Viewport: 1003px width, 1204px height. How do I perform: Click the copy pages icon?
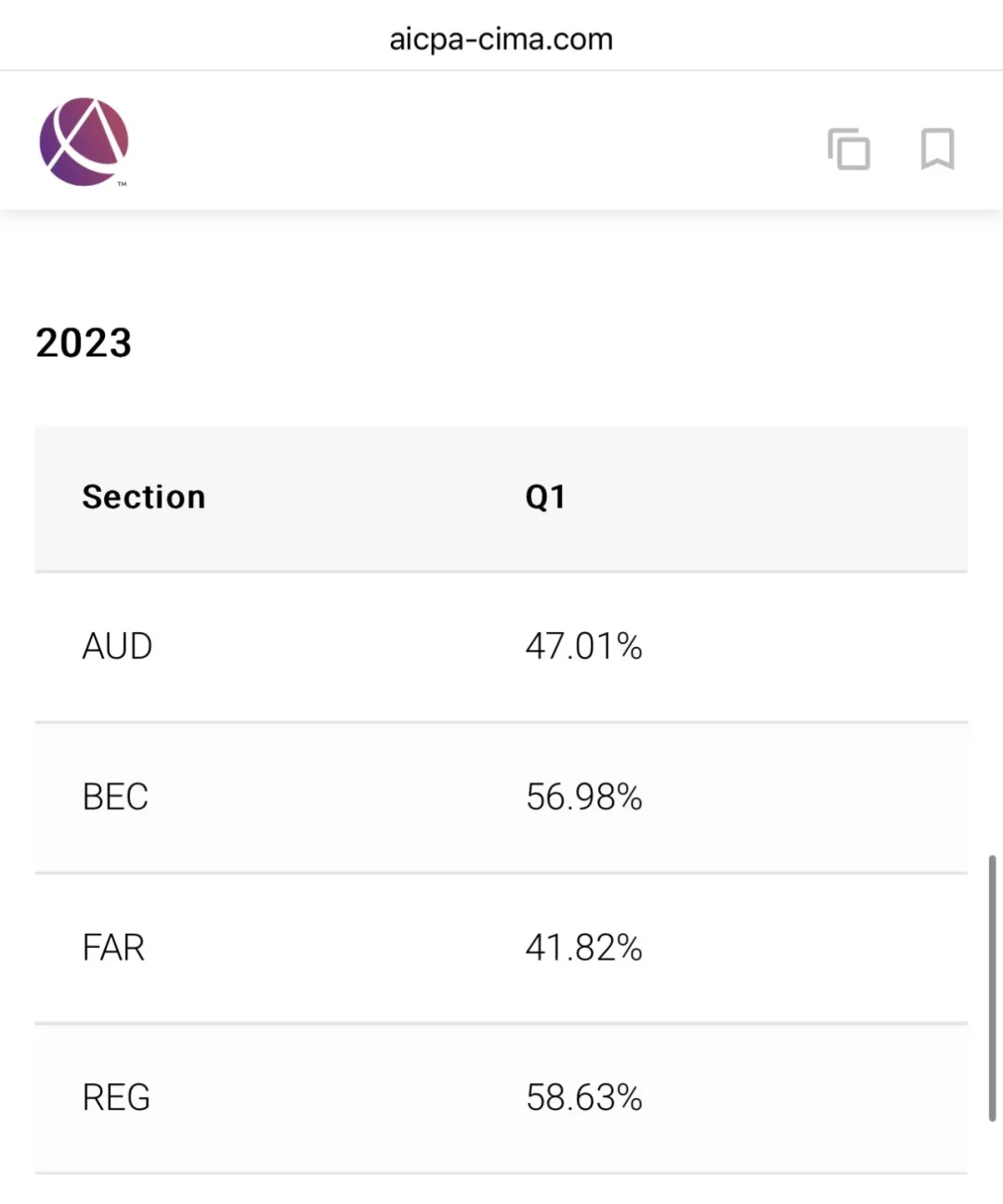(x=849, y=149)
